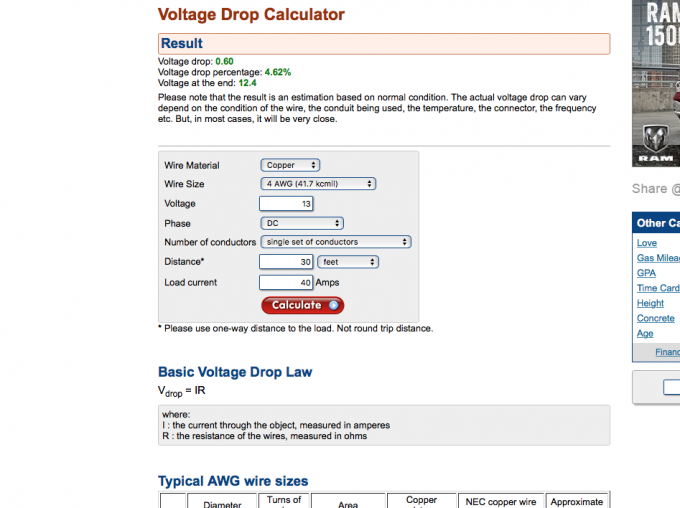This screenshot has height=508, width=680.
Task: Go to the GPA calculator link
Action: (x=646, y=273)
